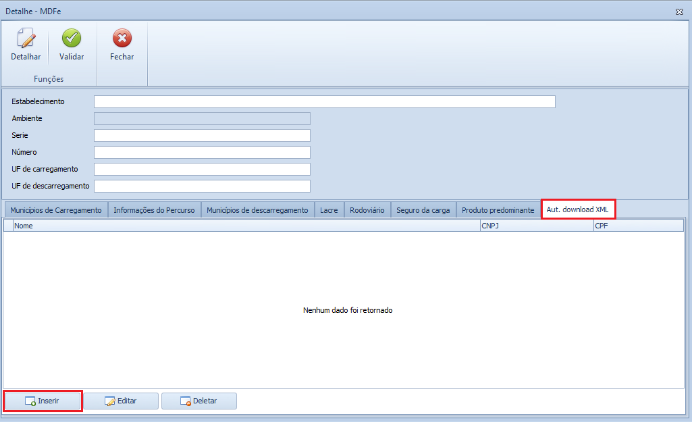The height and width of the screenshot is (422, 692).
Task: Focus the Serie input field
Action: pos(202,135)
